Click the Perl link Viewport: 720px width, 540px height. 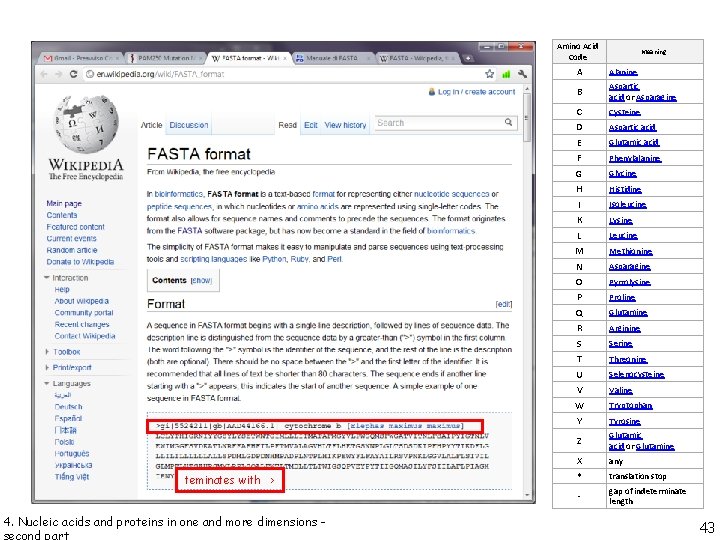coord(334,259)
